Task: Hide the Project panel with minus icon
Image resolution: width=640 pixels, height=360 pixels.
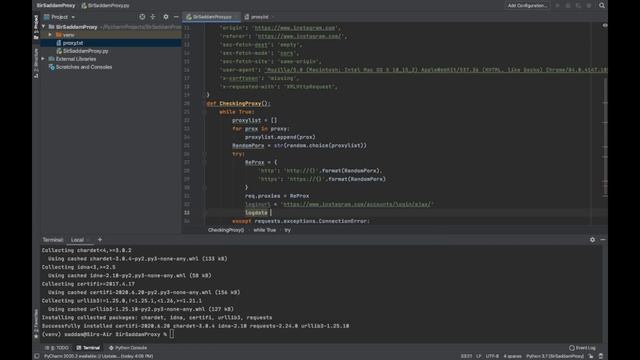Action: 176,17
